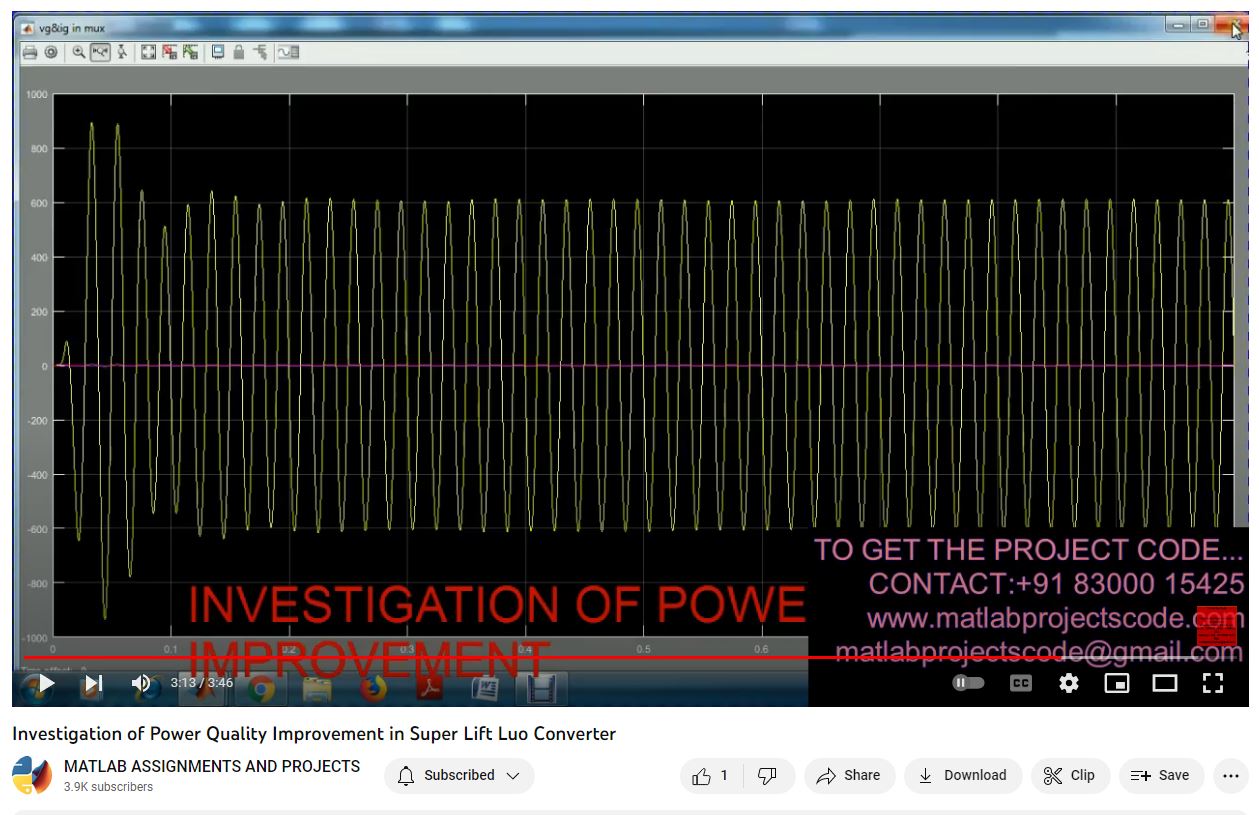Dislike the video with thumbs down
Image resolution: width=1259 pixels, height=815 pixels.
pyautogui.click(x=768, y=776)
